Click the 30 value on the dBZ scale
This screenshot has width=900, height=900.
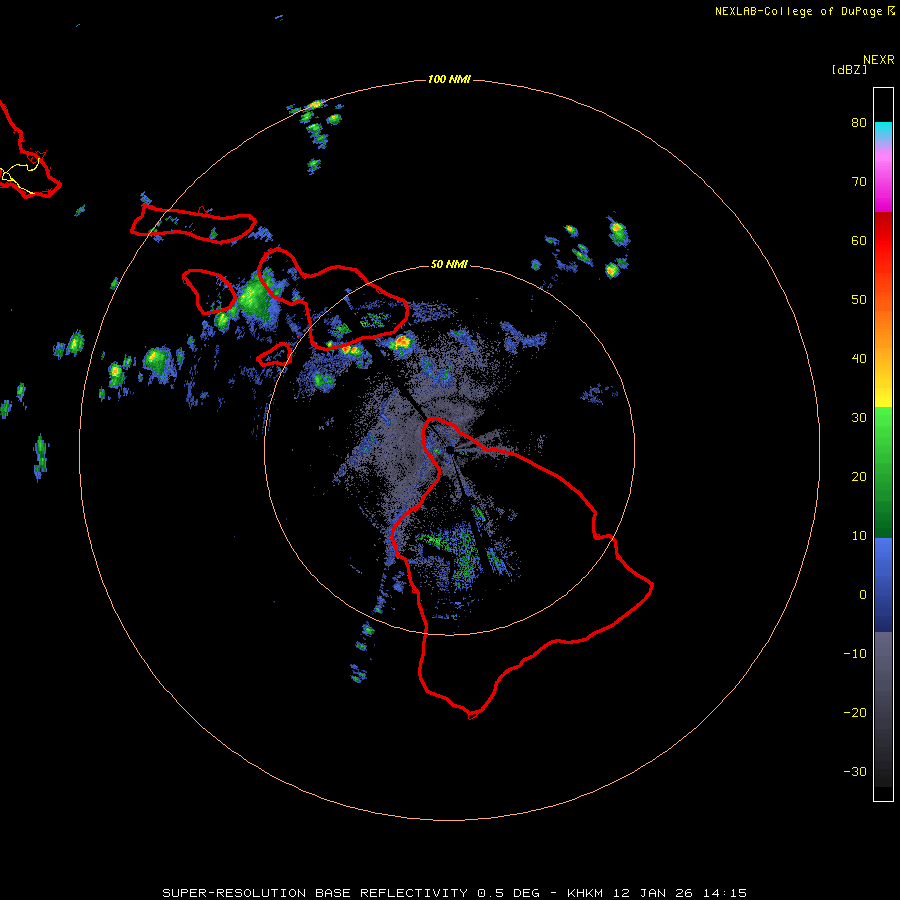click(859, 418)
